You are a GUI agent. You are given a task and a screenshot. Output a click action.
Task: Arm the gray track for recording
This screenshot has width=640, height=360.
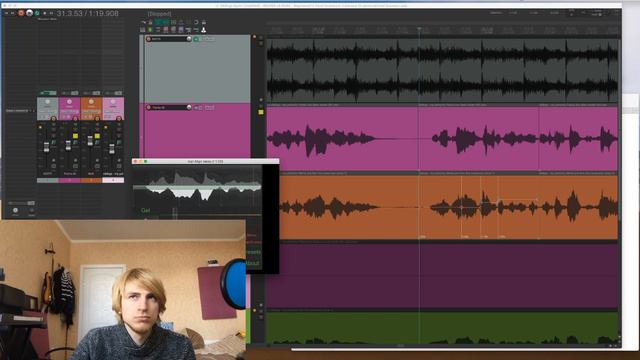tap(149, 39)
